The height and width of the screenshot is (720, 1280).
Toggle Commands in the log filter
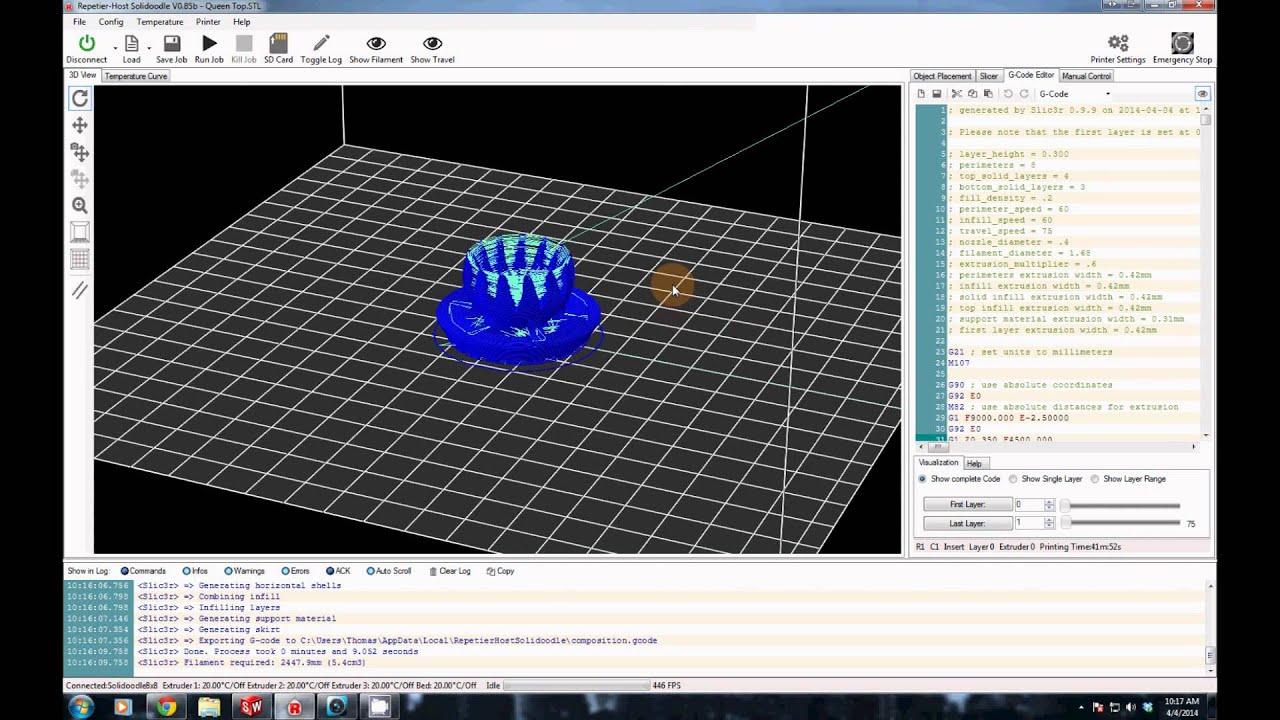click(143, 571)
